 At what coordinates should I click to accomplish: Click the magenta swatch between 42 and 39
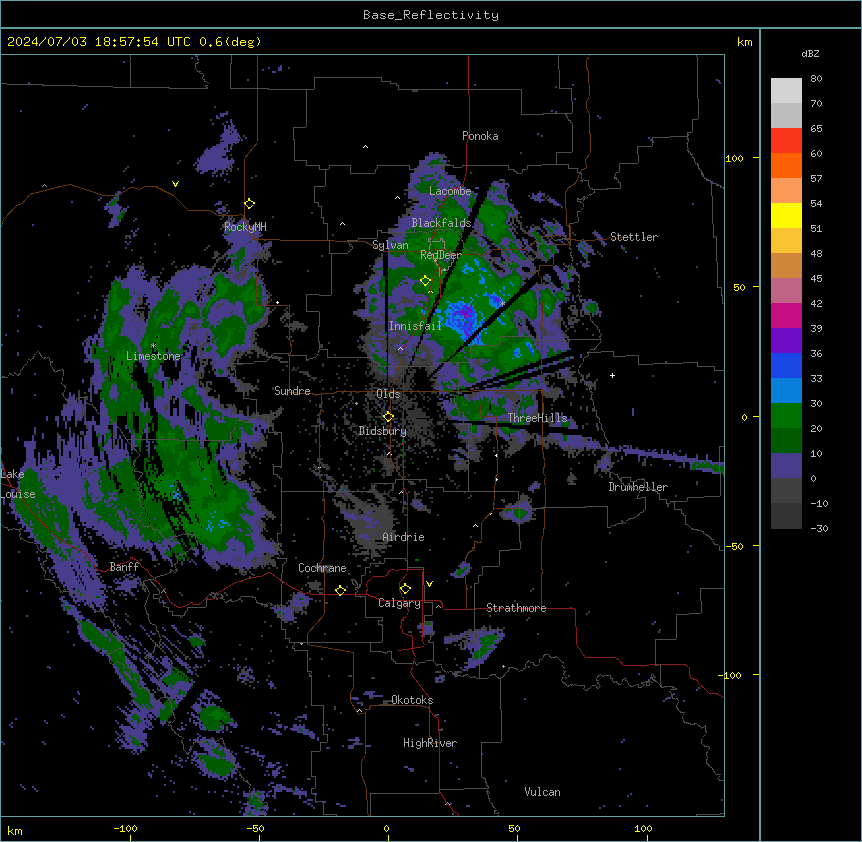click(x=786, y=315)
